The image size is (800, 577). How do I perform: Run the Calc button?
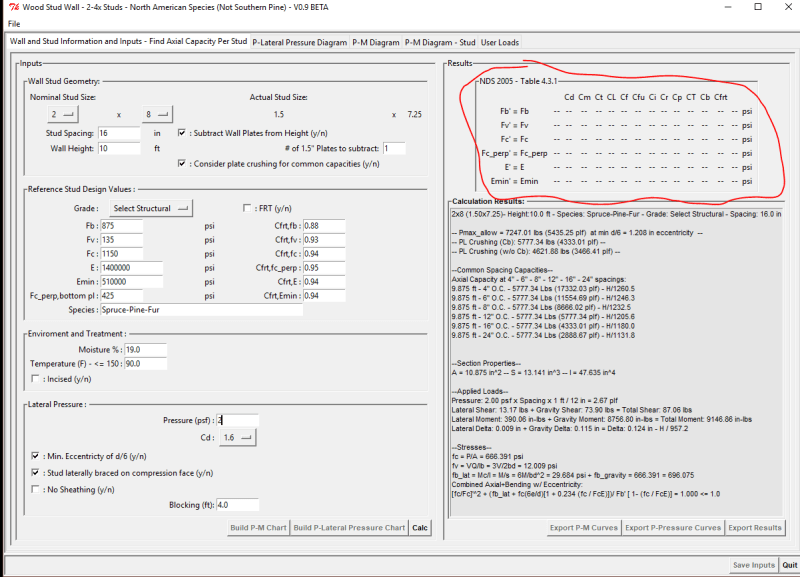point(420,528)
